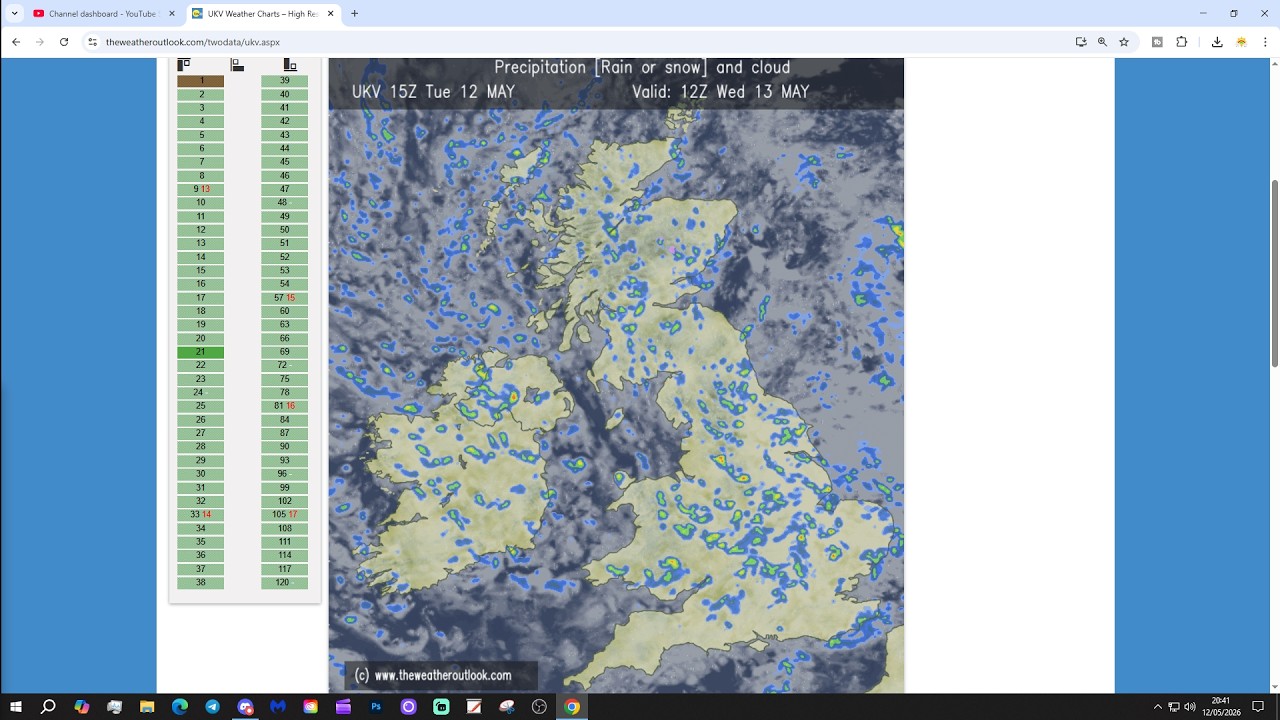Open OBS Studio from the taskbar
Screen dimensions: 1280x720
(x=540, y=707)
